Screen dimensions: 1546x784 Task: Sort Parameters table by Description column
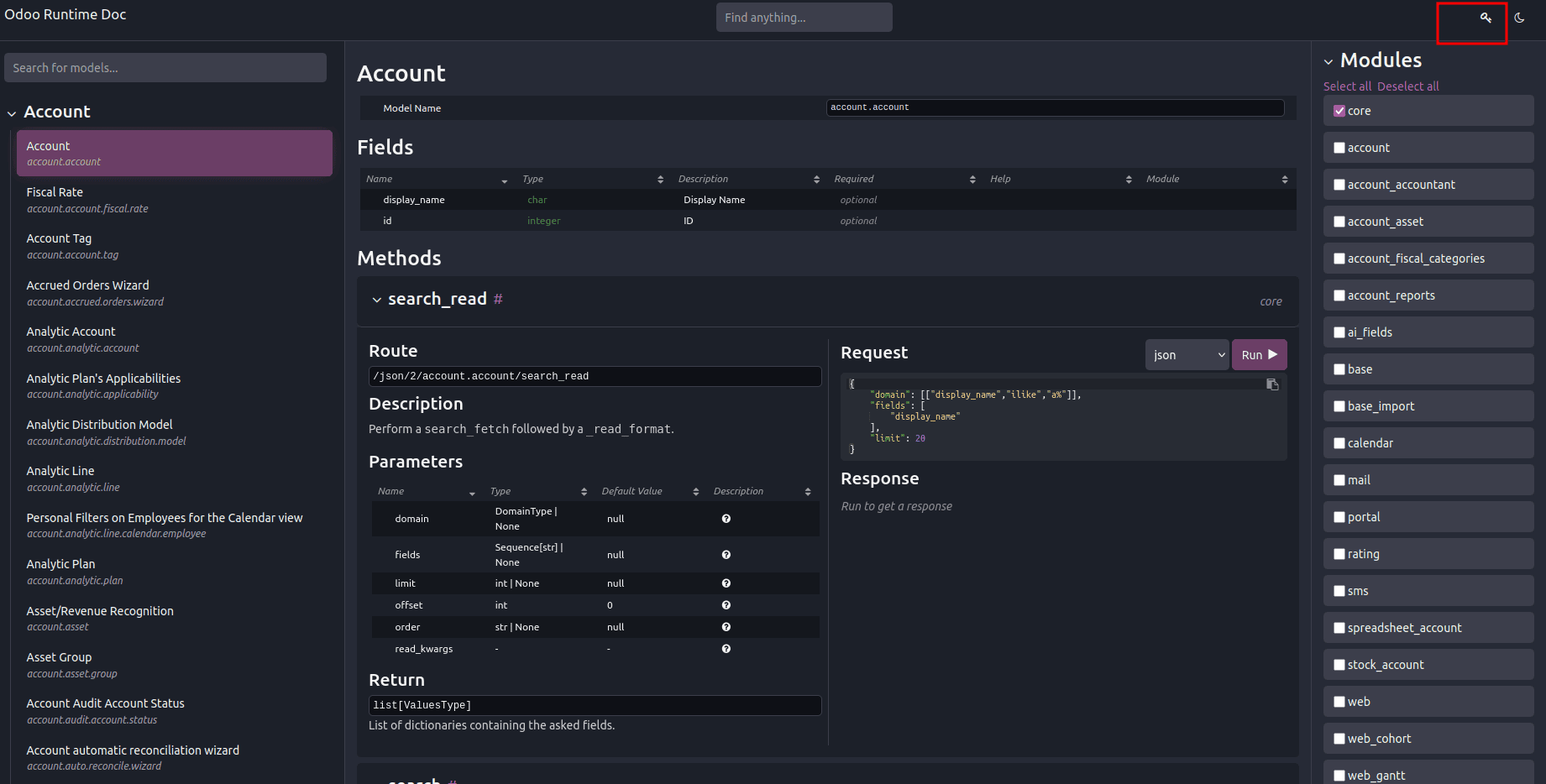(x=763, y=491)
